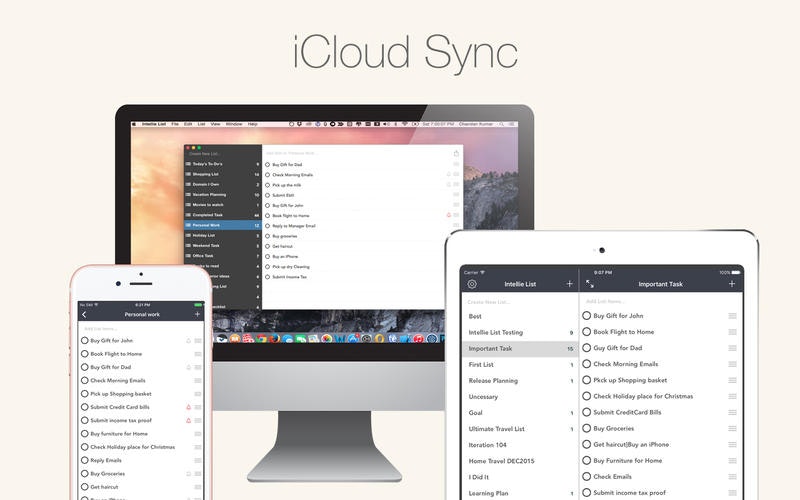Image resolution: width=800 pixels, height=500 pixels.
Task: Click Buy groceries text on the Mac
Action: pyautogui.click(x=285, y=236)
